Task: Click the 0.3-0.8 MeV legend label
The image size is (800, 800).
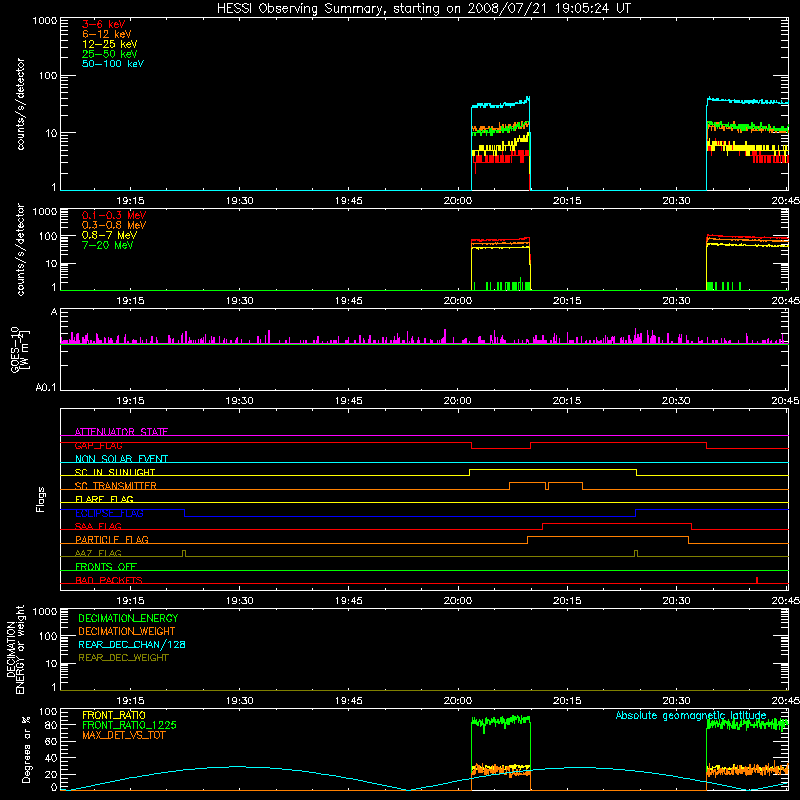Action: pyautogui.click(x=114, y=225)
